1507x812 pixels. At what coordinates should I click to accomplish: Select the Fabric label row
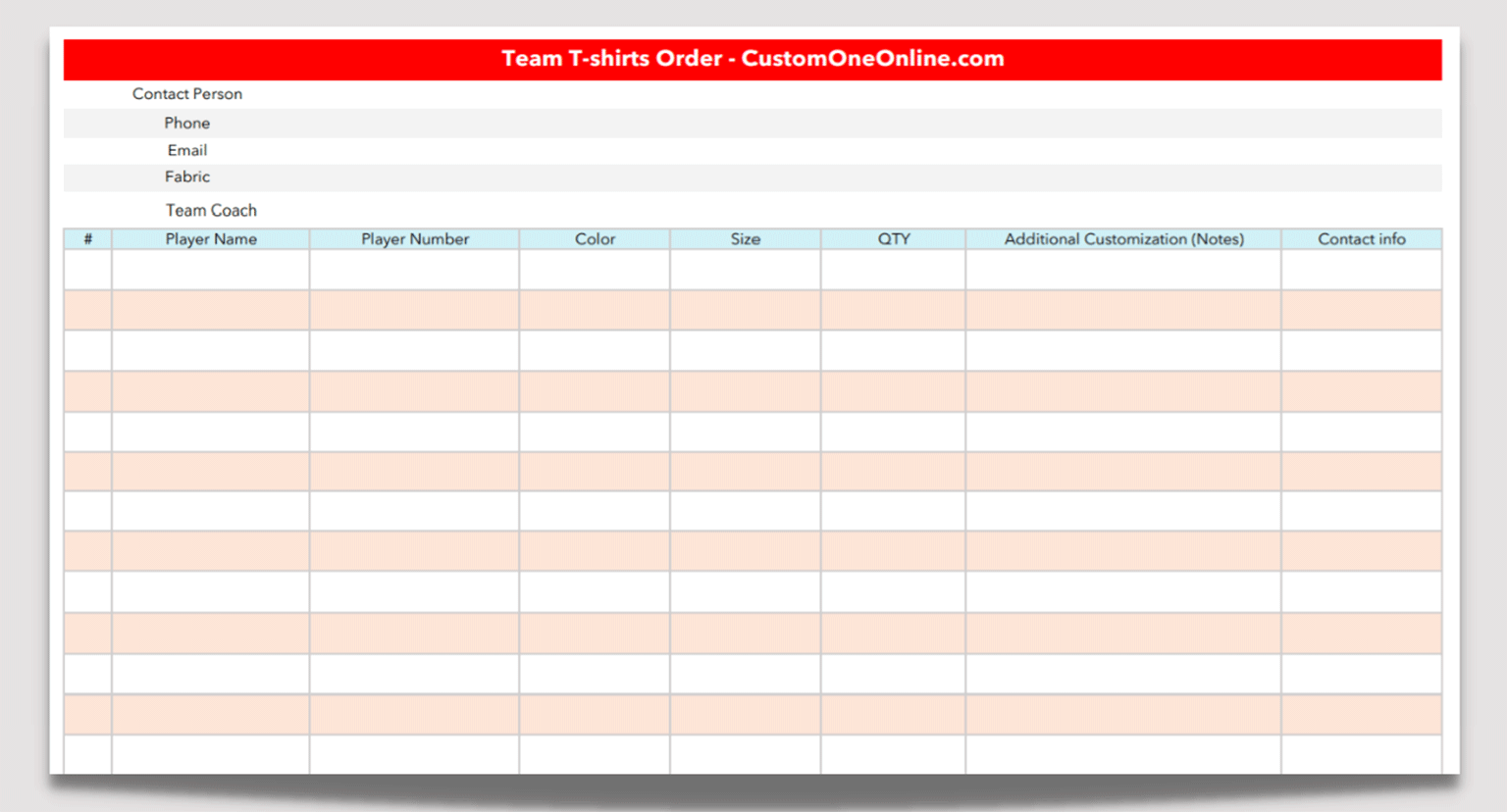pyautogui.click(x=753, y=178)
